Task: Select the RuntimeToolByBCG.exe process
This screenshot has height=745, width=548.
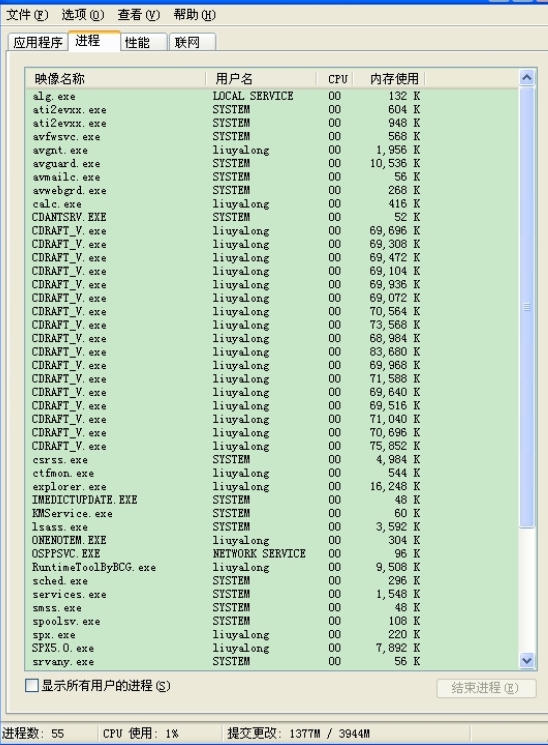Action: (x=271, y=567)
